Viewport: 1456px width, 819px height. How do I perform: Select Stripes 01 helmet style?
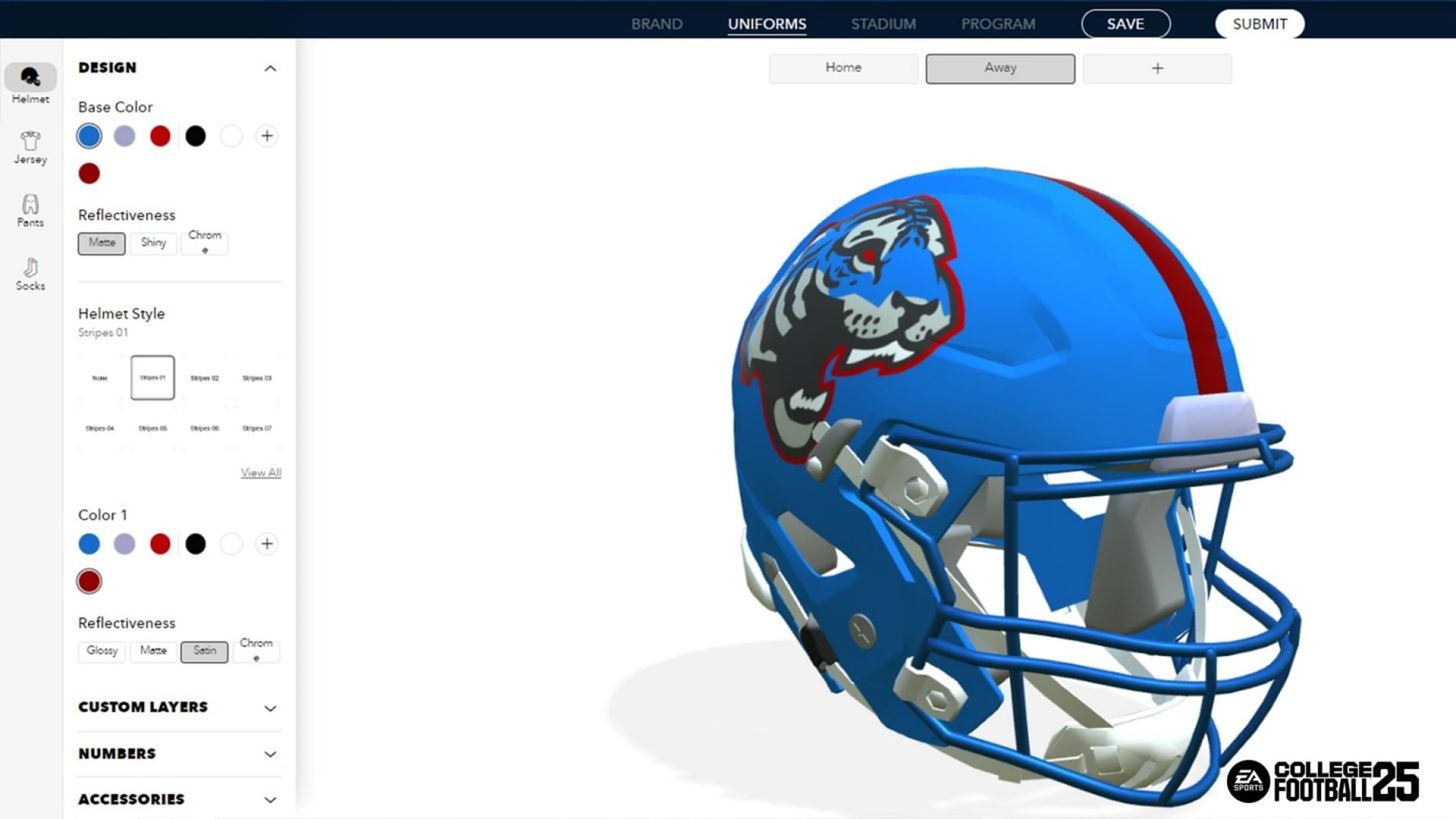pyautogui.click(x=152, y=376)
